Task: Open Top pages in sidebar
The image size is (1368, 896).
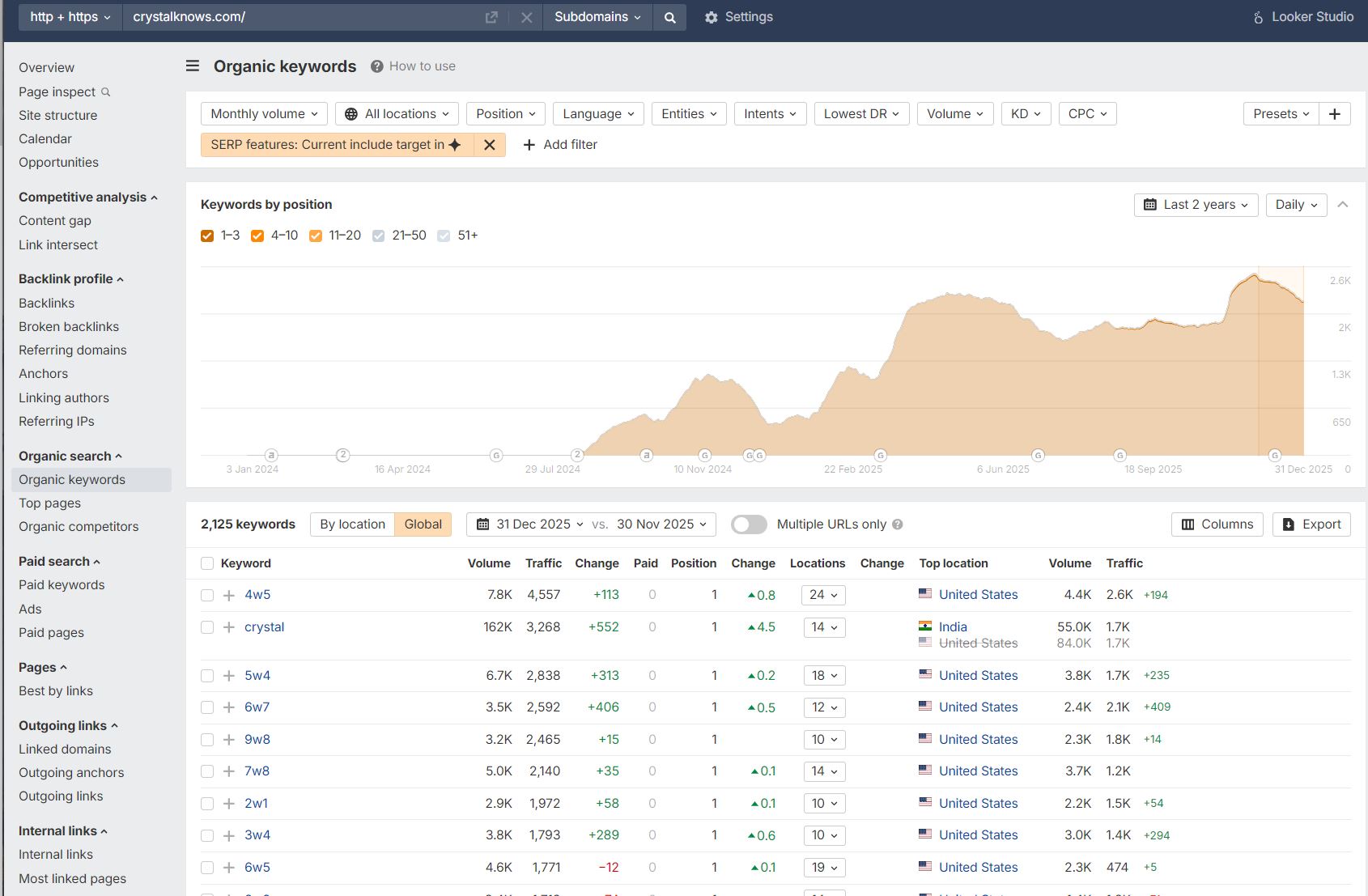Action: pos(49,503)
